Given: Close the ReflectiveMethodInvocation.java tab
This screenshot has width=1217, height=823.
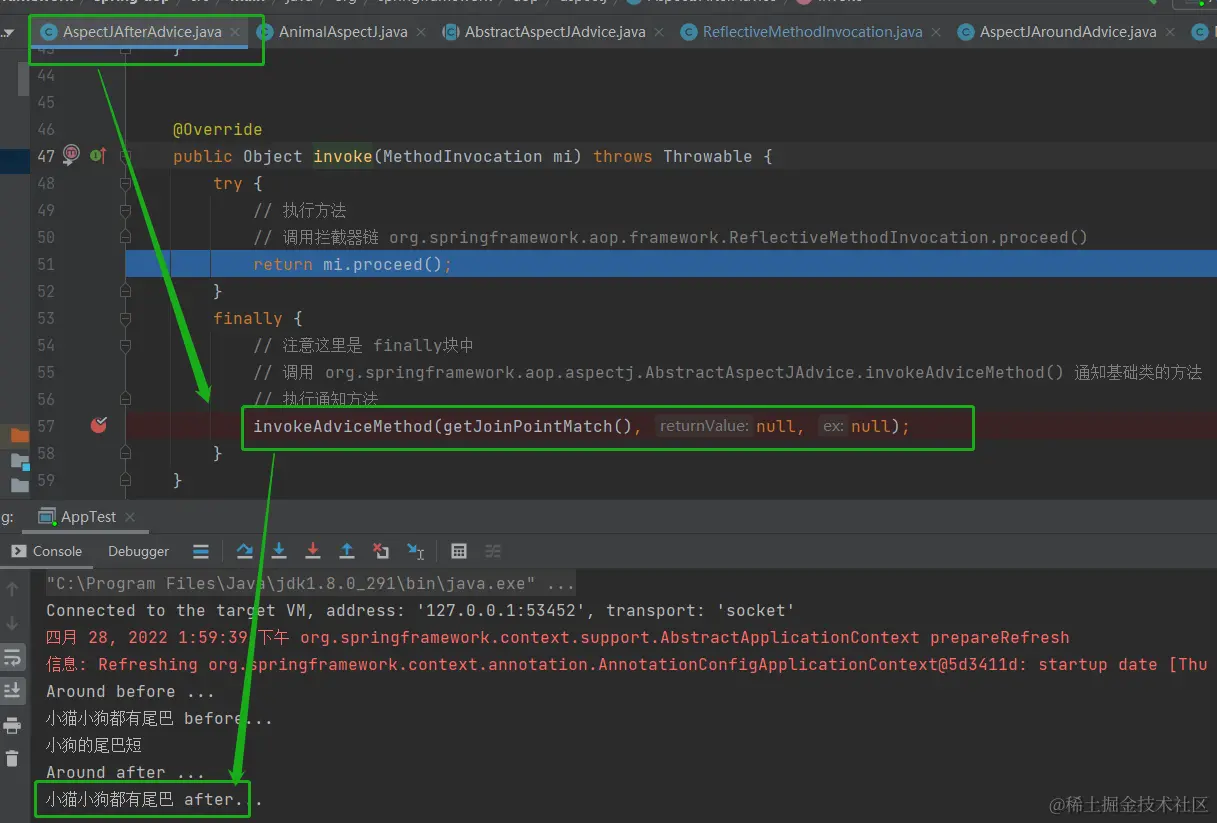Looking at the screenshot, I should tap(935, 32).
